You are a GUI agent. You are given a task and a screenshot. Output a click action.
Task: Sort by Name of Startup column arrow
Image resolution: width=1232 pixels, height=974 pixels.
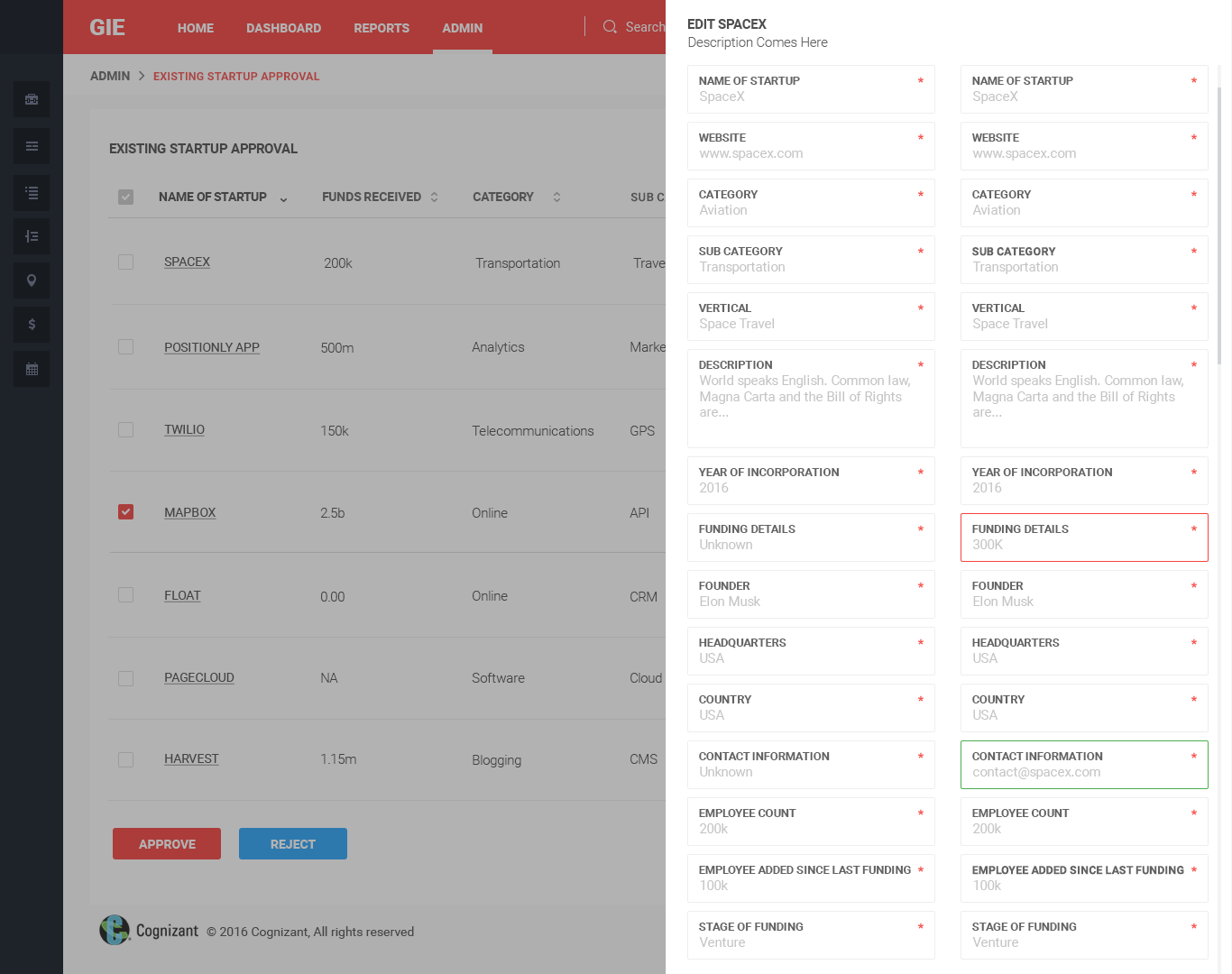283,199
